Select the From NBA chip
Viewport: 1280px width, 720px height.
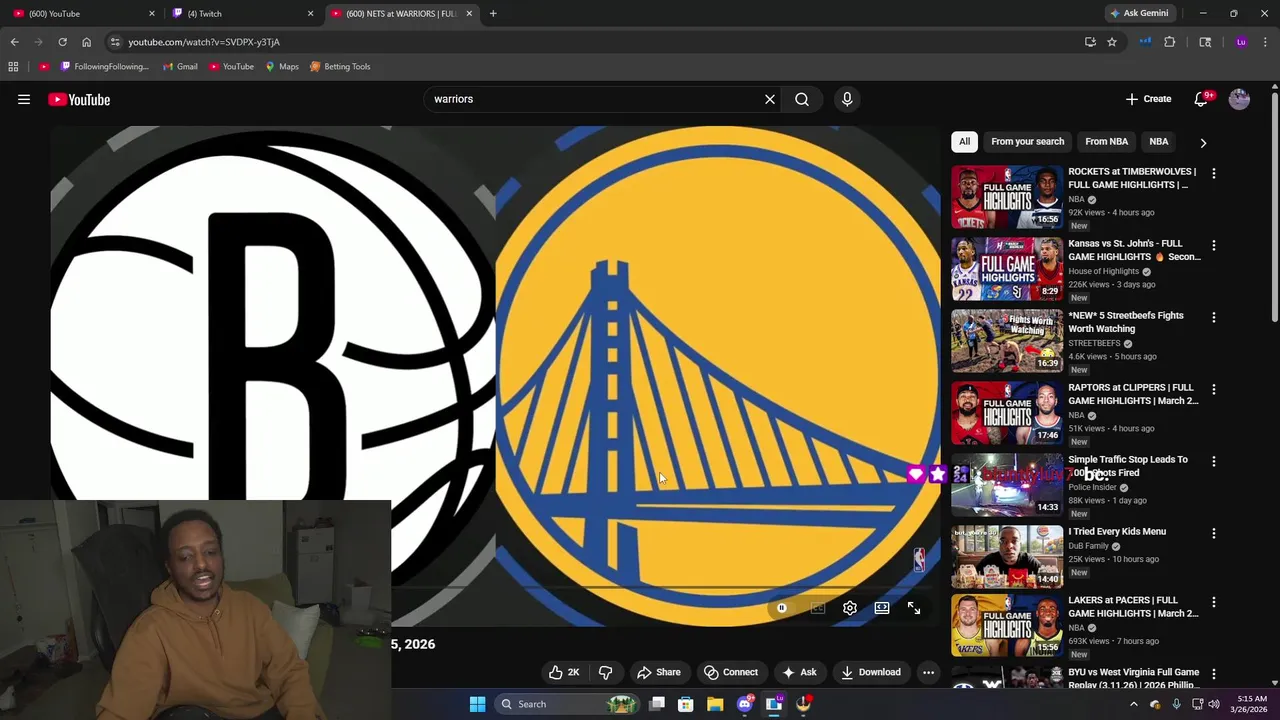click(1106, 142)
